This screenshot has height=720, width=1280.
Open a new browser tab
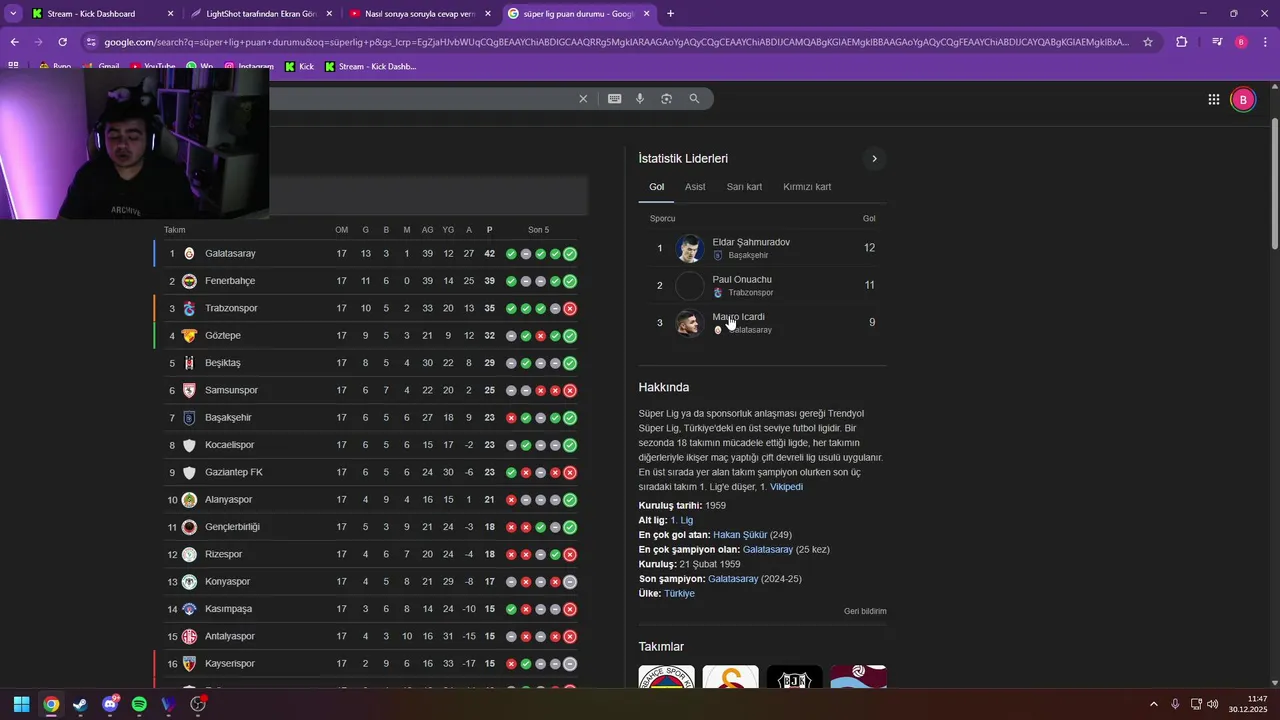click(670, 14)
